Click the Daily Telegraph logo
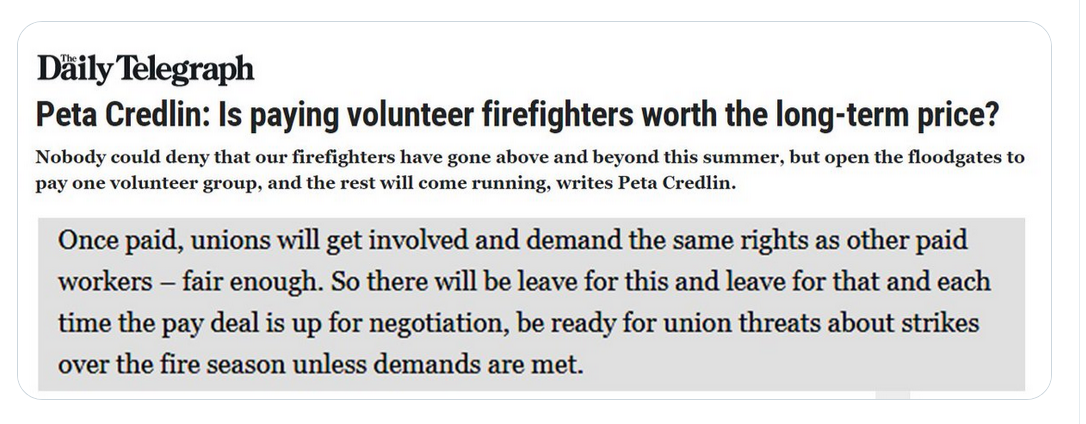 tap(145, 69)
